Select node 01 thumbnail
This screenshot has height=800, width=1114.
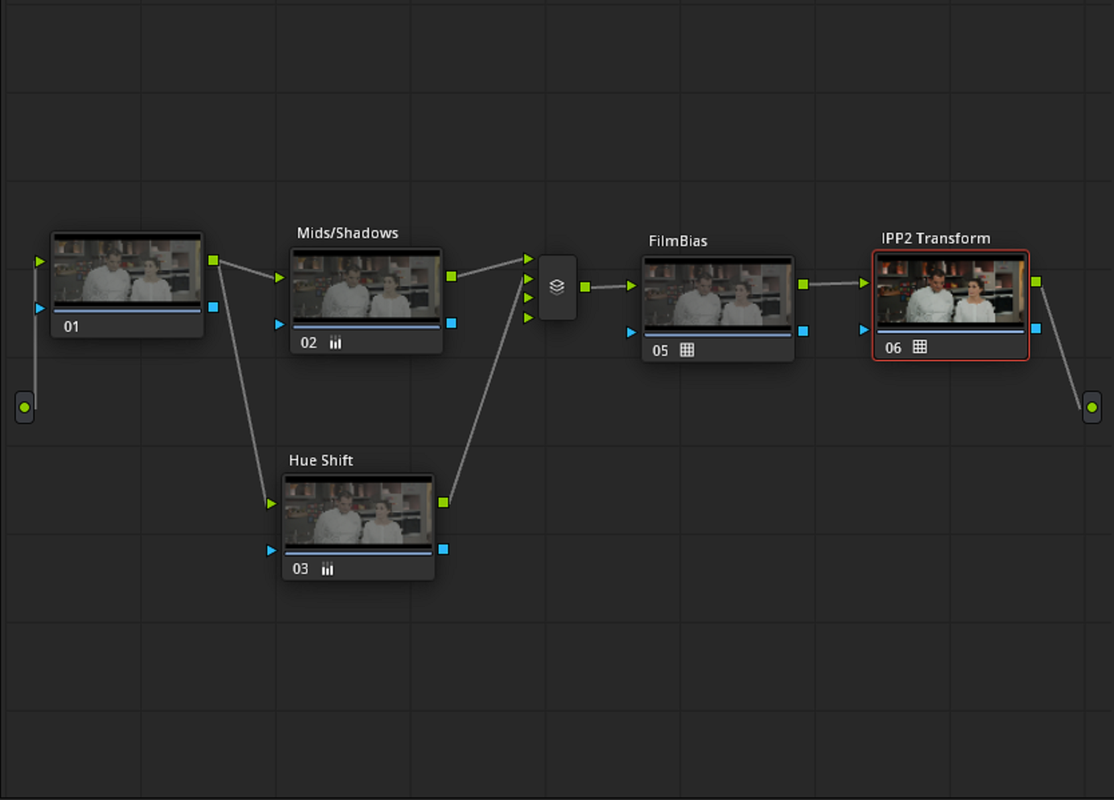(127, 271)
